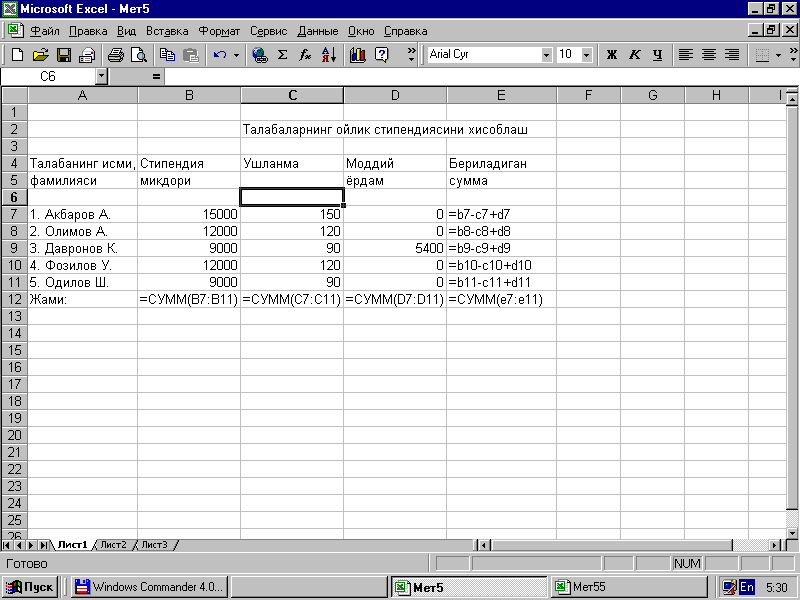The height and width of the screenshot is (600, 800).
Task: Click the Edit Formula equals button
Action: click(x=156, y=77)
